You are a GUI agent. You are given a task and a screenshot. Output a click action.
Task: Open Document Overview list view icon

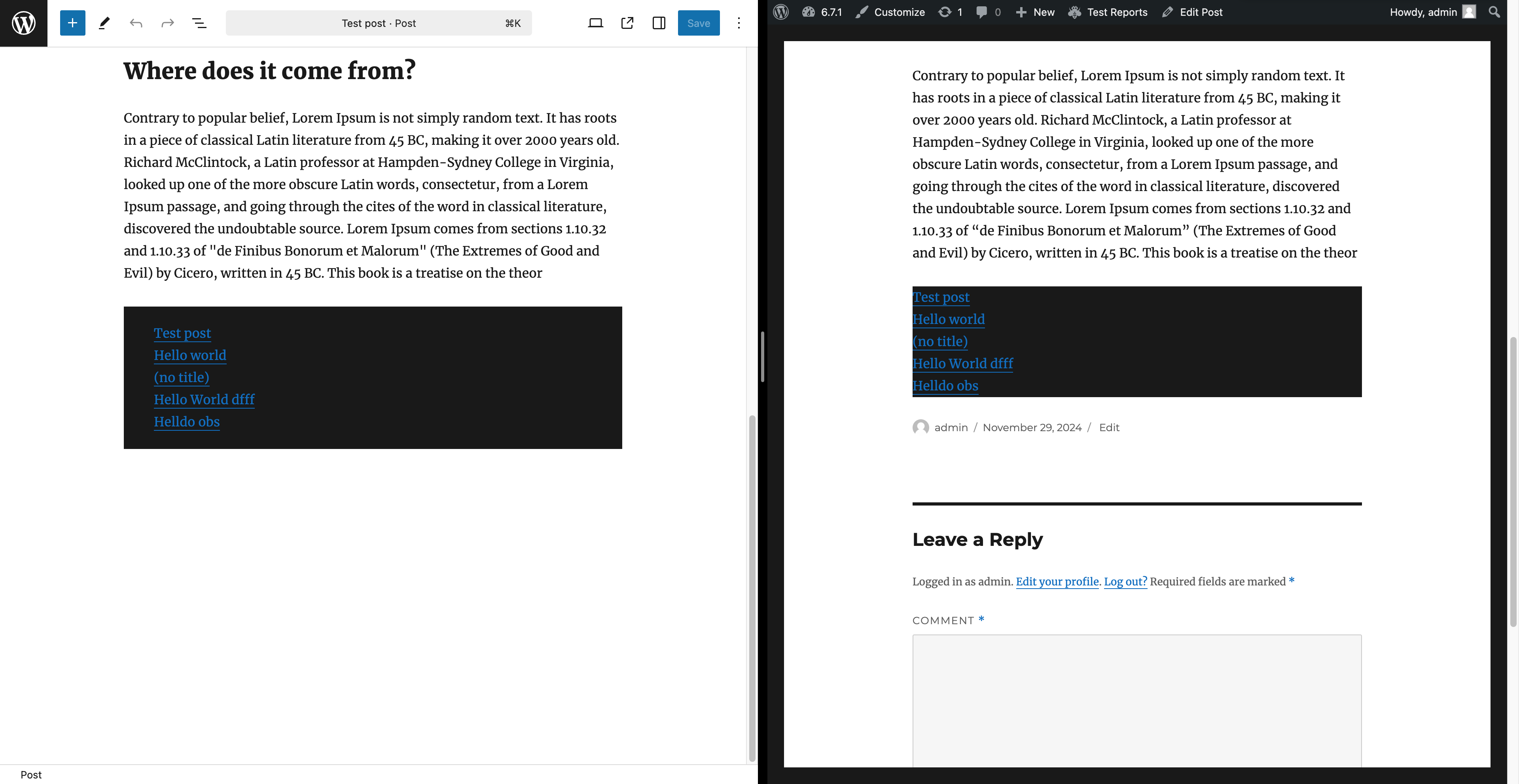tap(199, 23)
